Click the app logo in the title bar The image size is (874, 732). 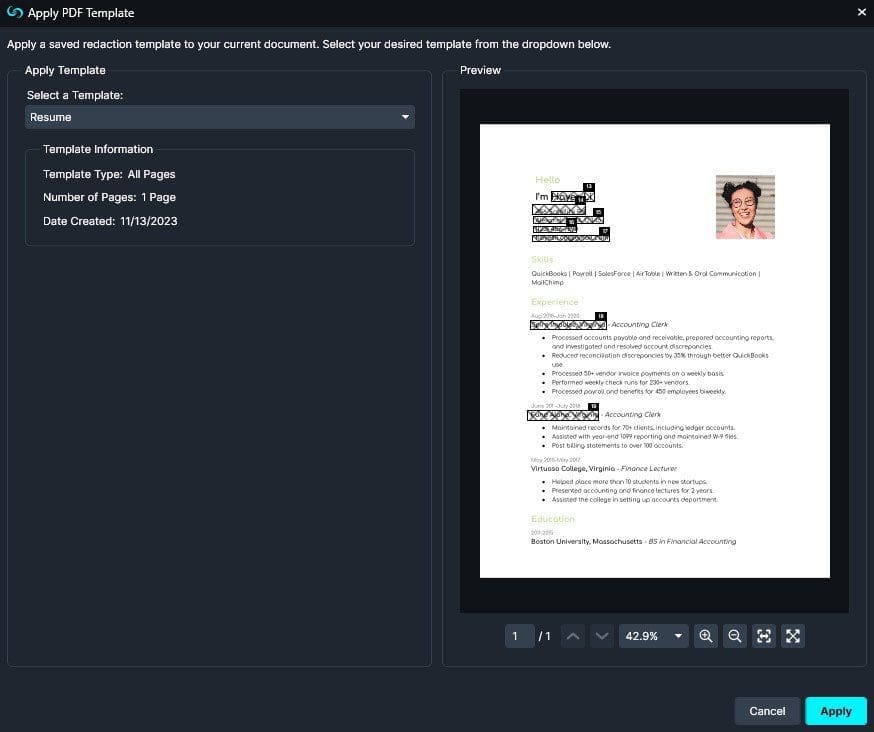(14, 13)
